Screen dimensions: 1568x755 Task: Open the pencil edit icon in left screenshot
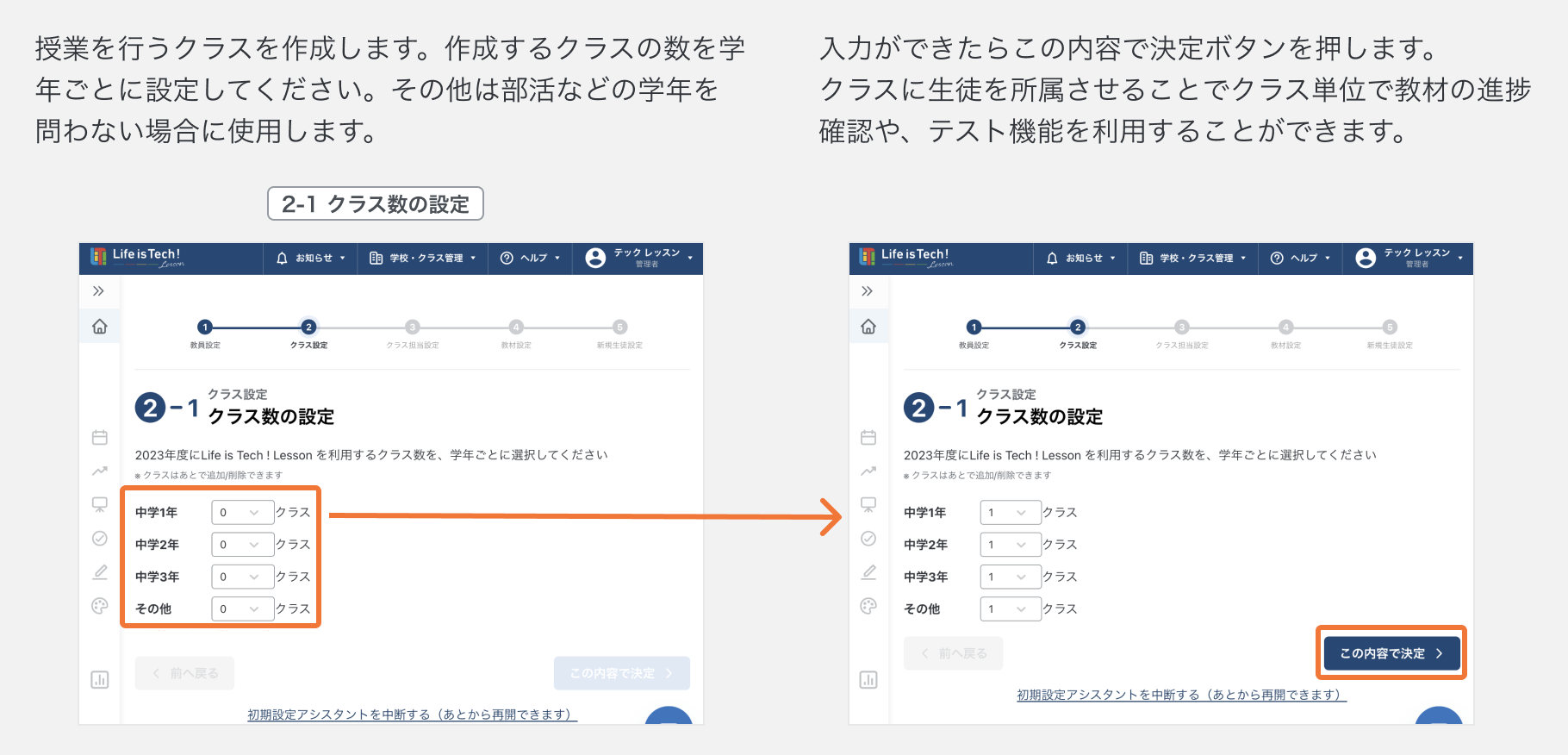pos(100,572)
